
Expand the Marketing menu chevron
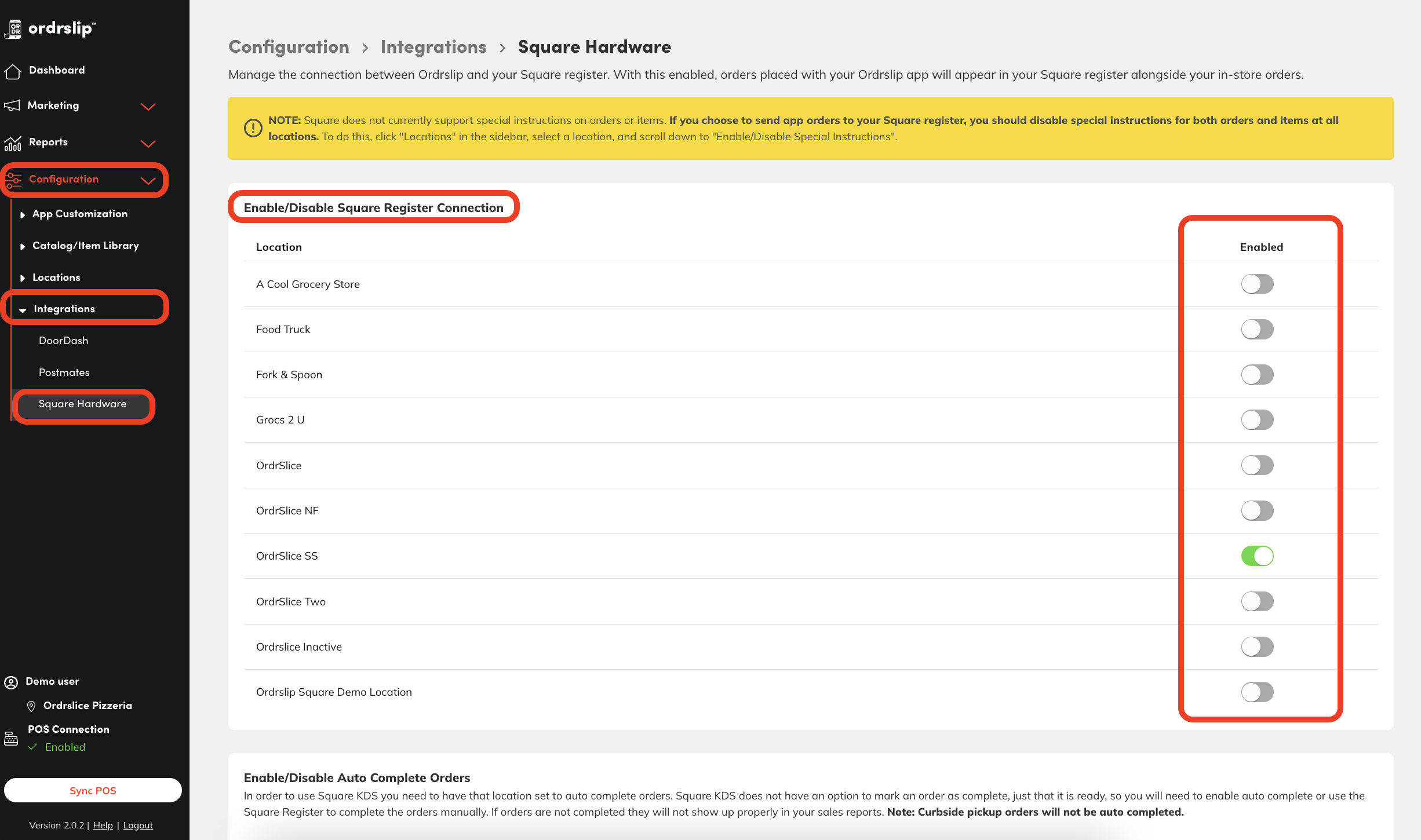point(148,107)
